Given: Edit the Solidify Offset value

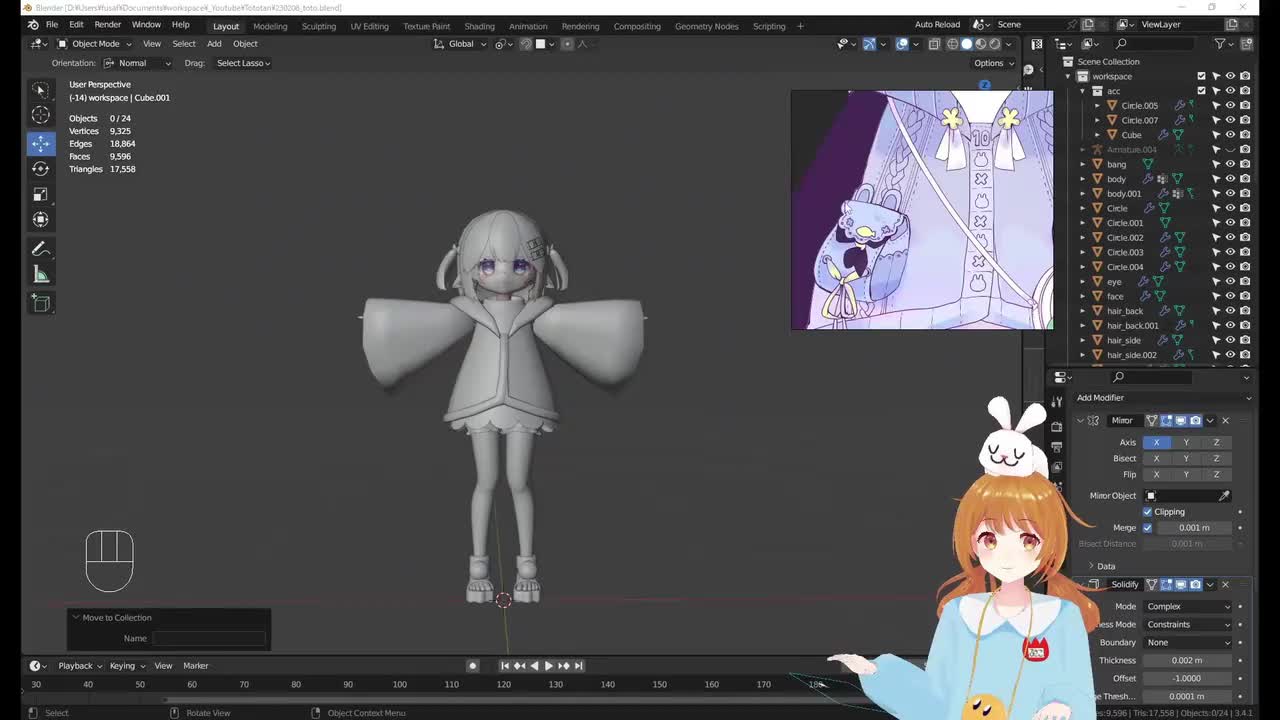Looking at the screenshot, I should pos(1188,679).
